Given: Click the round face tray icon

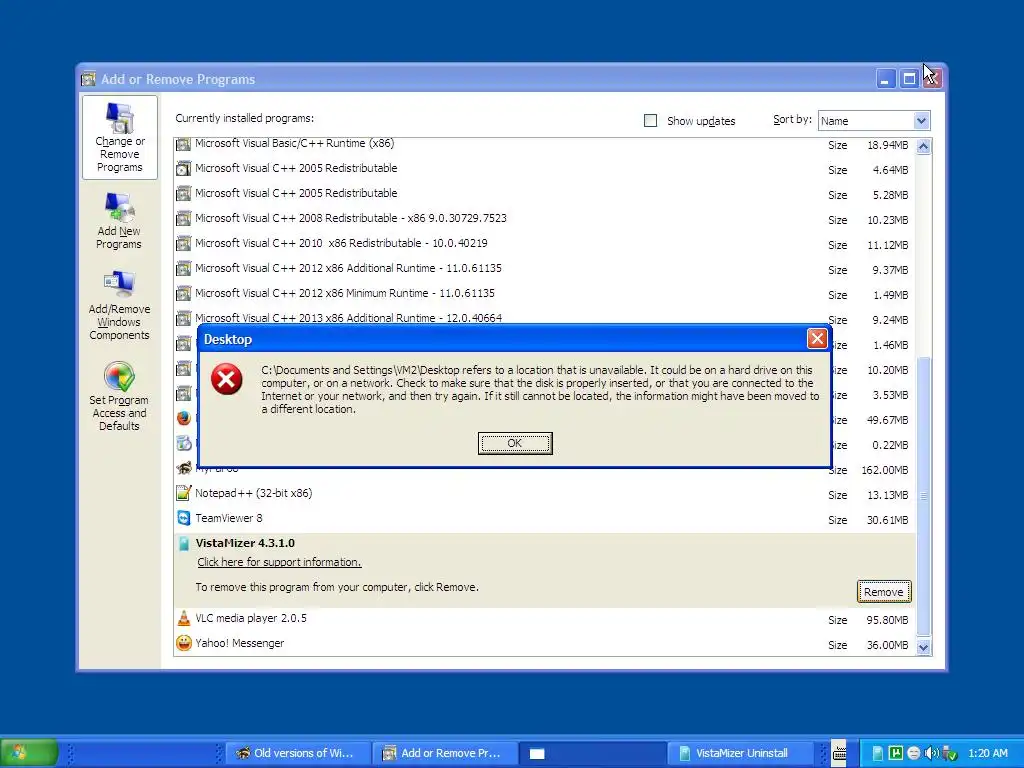Looking at the screenshot, I should point(914,753).
